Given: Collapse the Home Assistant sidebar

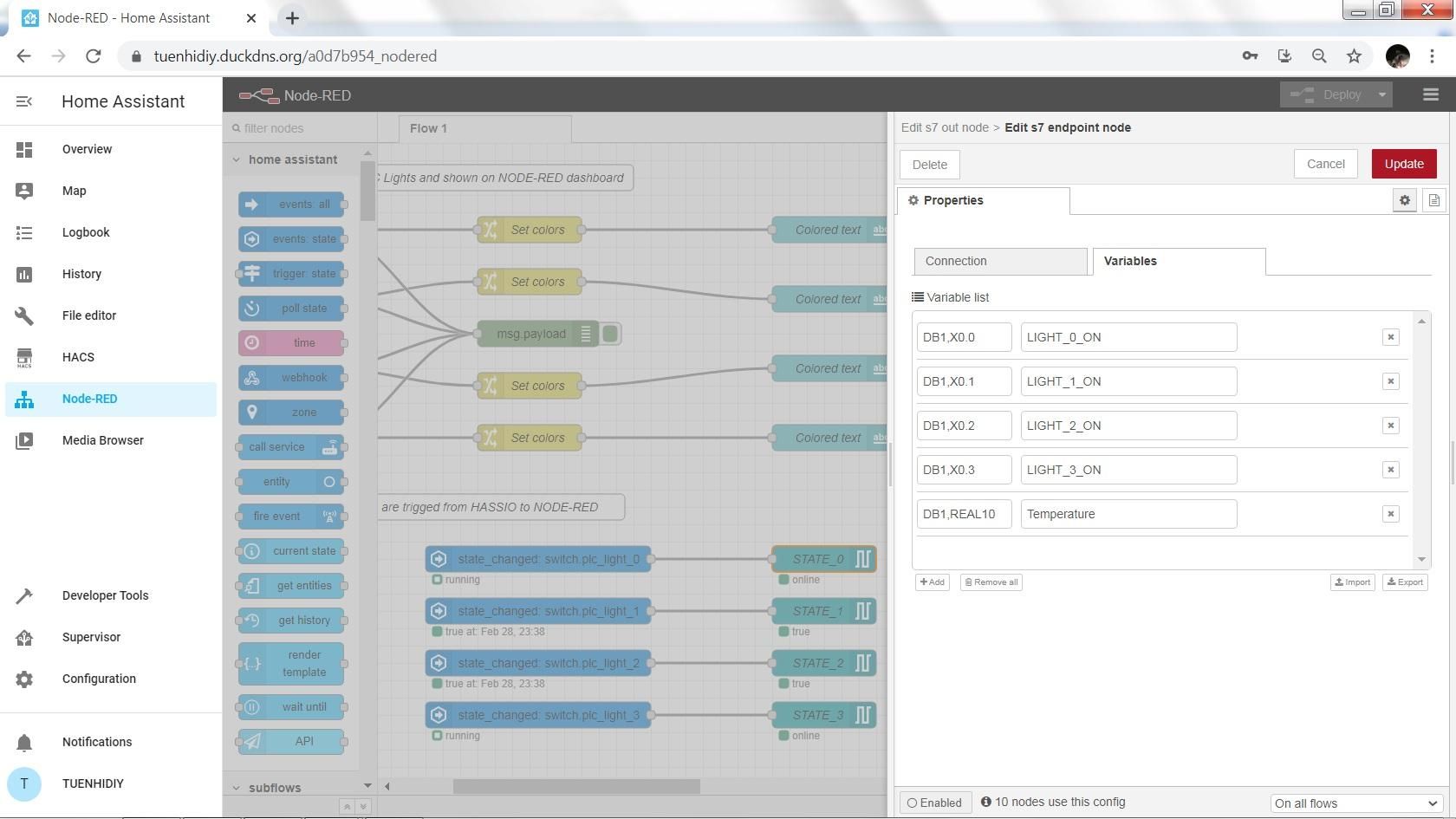Looking at the screenshot, I should tap(23, 101).
